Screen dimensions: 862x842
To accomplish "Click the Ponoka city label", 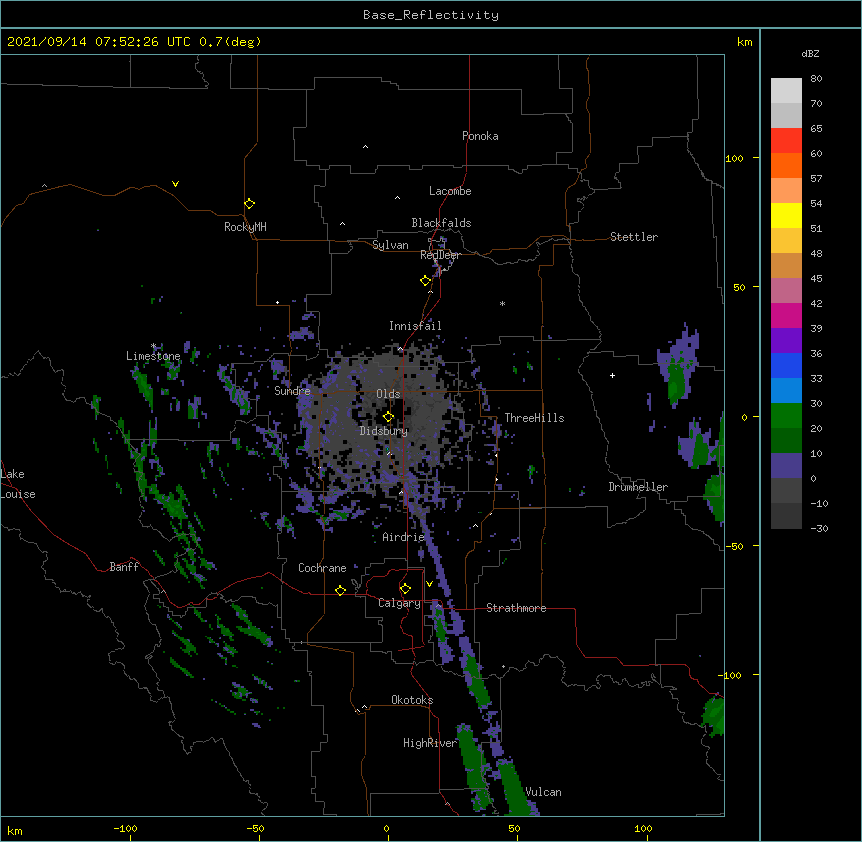I will 480,136.
